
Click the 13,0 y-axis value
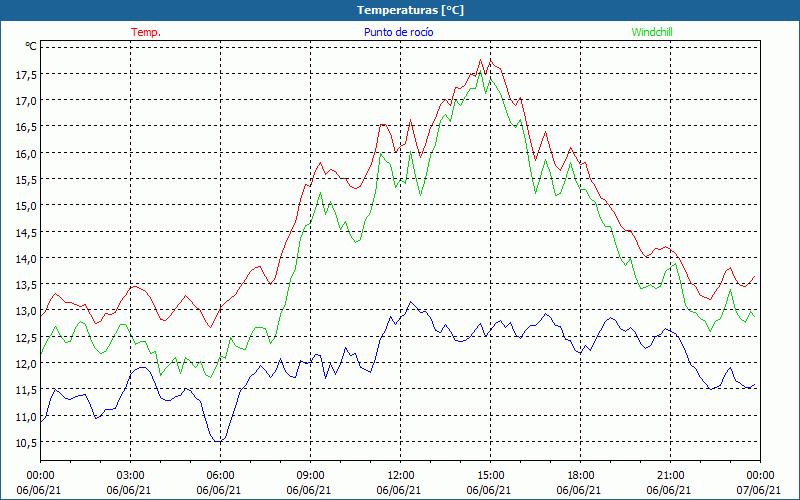click(x=27, y=311)
